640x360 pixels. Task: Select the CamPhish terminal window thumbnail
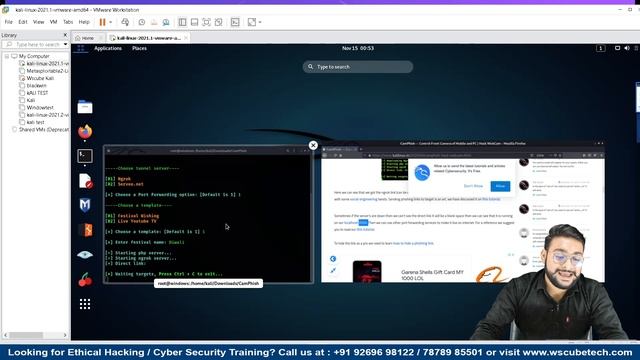coord(209,214)
